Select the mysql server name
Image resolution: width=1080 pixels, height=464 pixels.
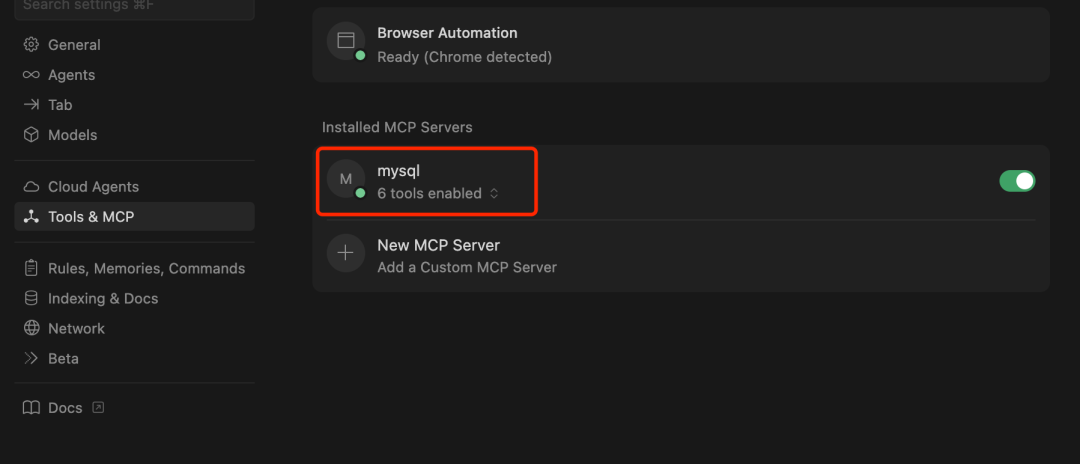(398, 171)
